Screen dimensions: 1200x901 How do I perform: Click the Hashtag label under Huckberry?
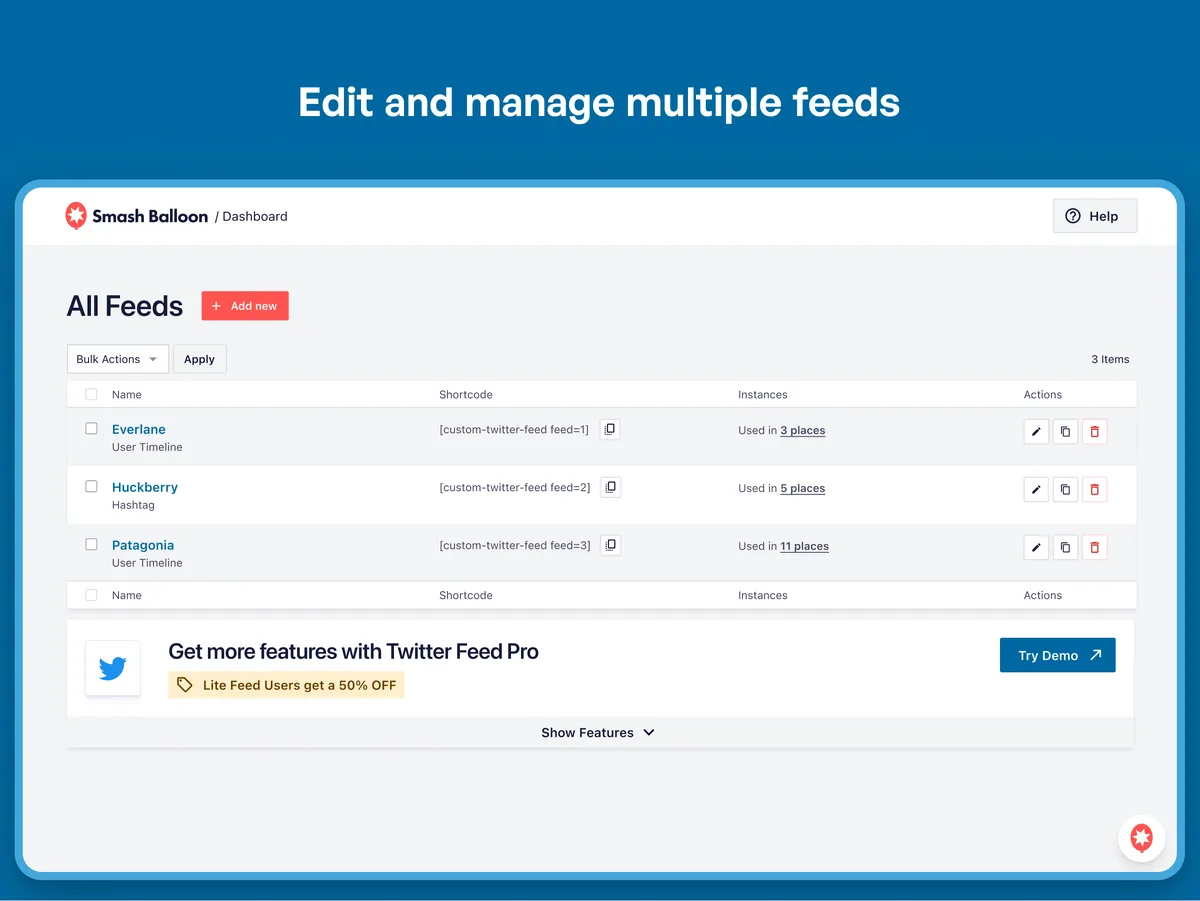pos(133,505)
